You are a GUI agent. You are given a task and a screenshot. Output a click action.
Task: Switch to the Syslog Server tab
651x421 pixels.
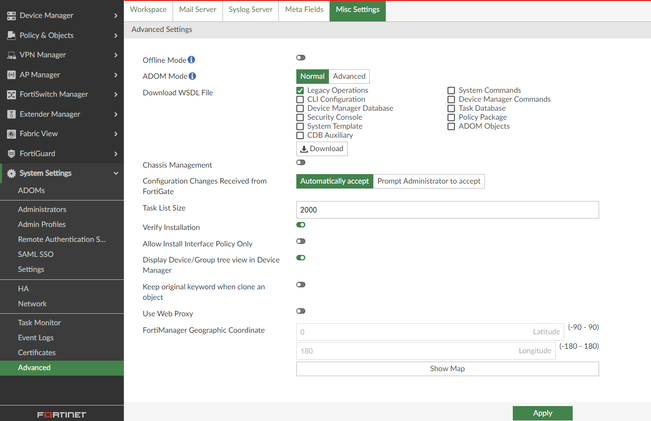coord(250,10)
